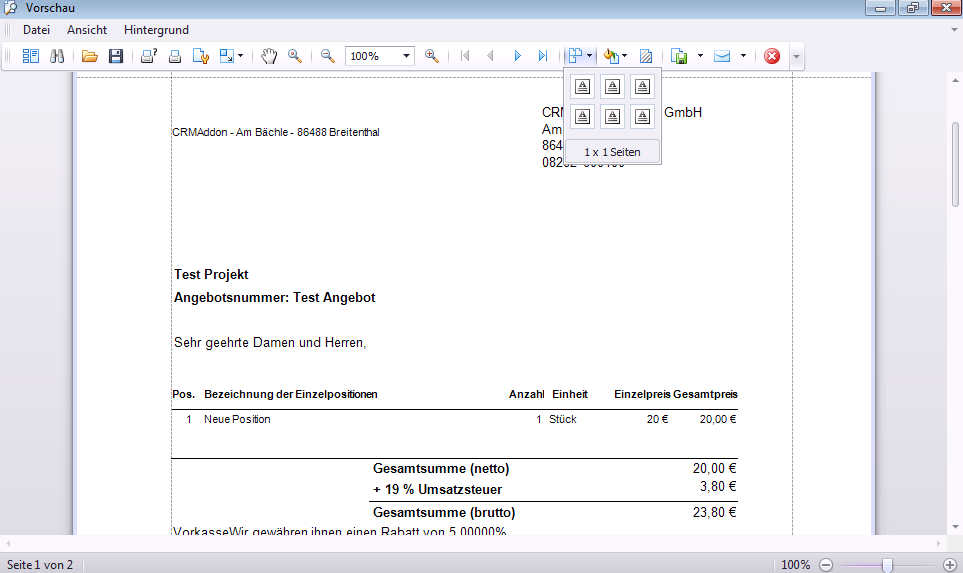The height and width of the screenshot is (573, 963).
Task: Activate the hand pan tool
Action: [268, 56]
